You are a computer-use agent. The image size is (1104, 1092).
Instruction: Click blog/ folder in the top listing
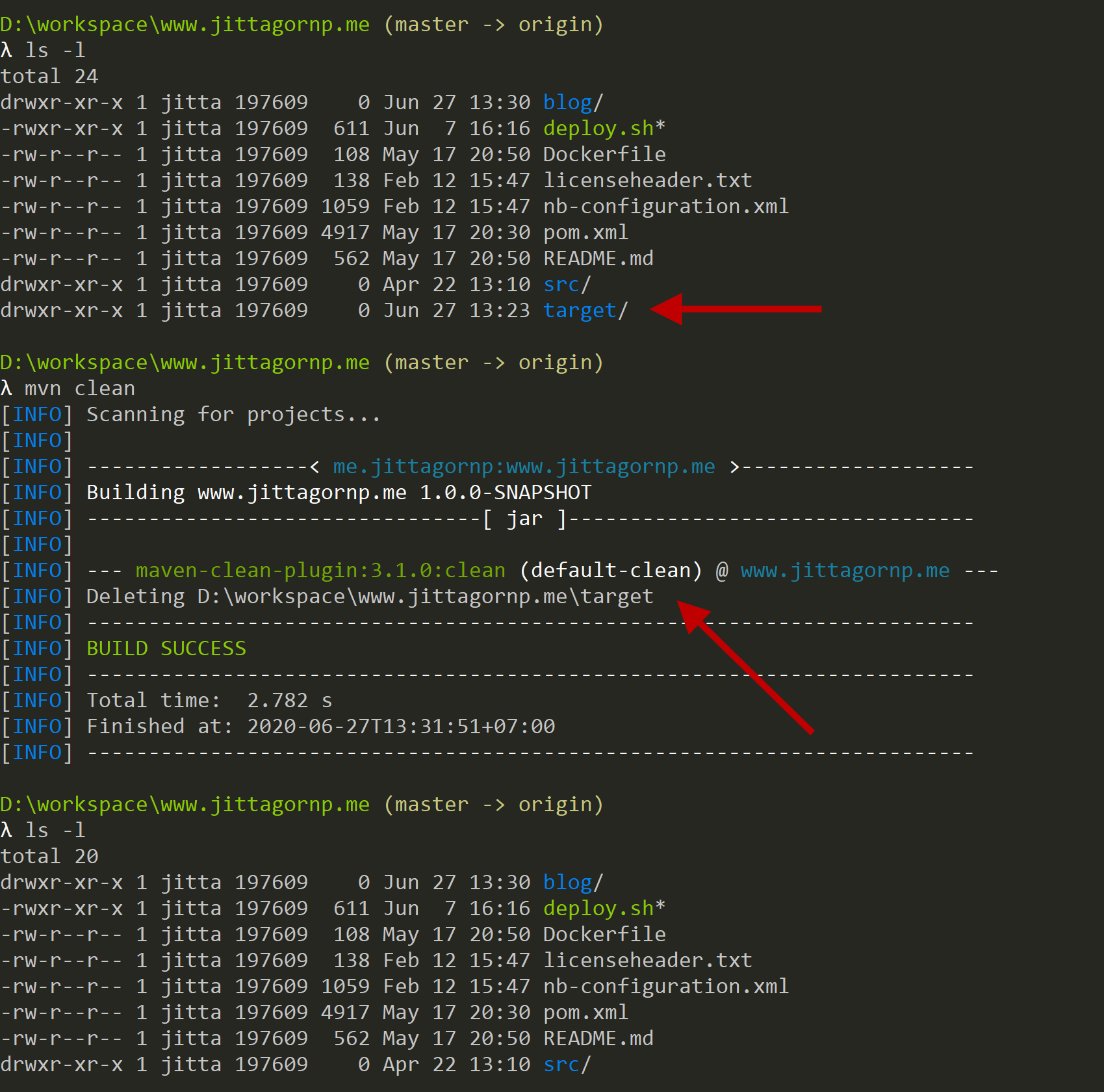[x=572, y=103]
